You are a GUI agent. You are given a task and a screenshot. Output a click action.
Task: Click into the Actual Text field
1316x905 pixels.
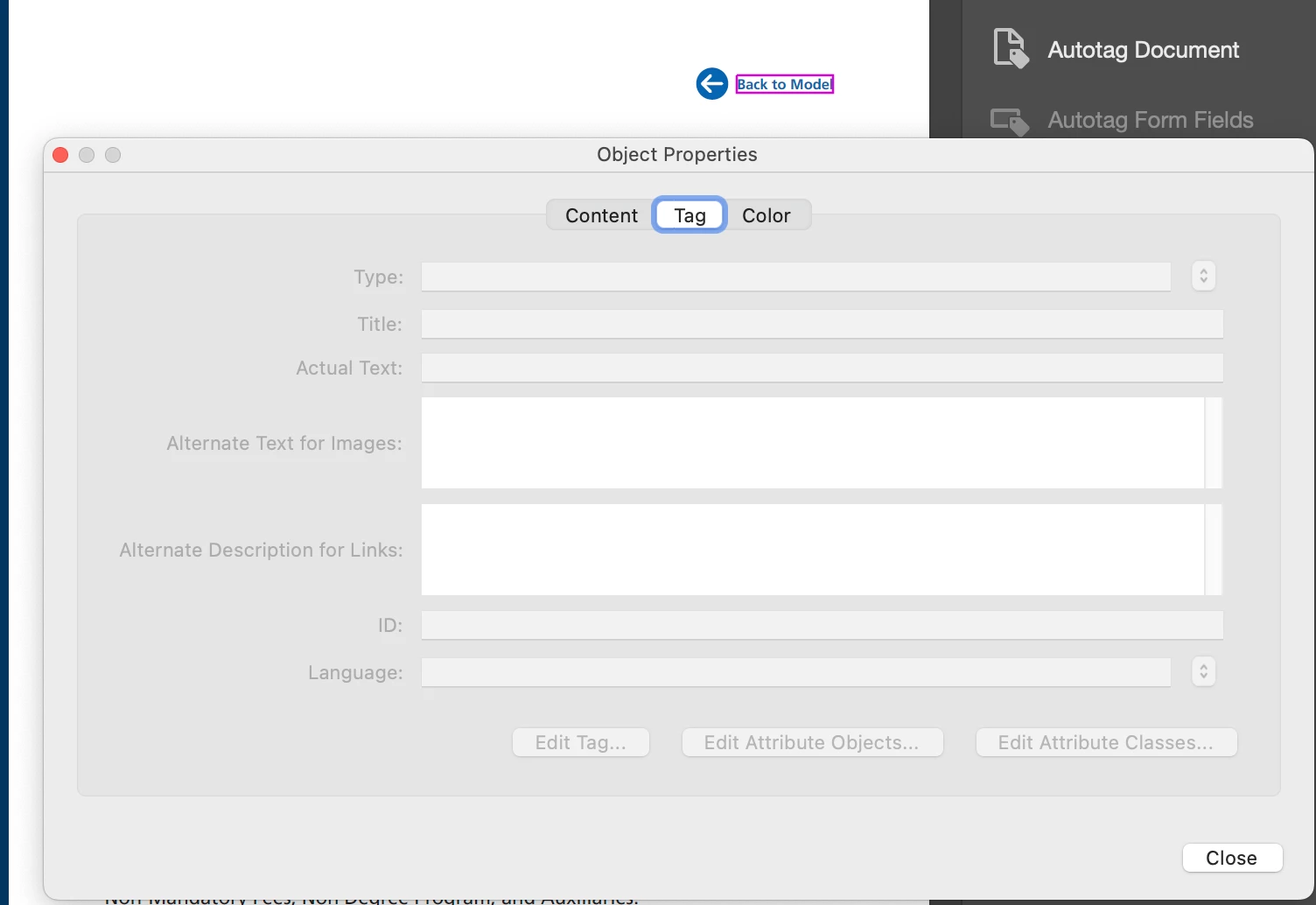pyautogui.click(x=822, y=368)
